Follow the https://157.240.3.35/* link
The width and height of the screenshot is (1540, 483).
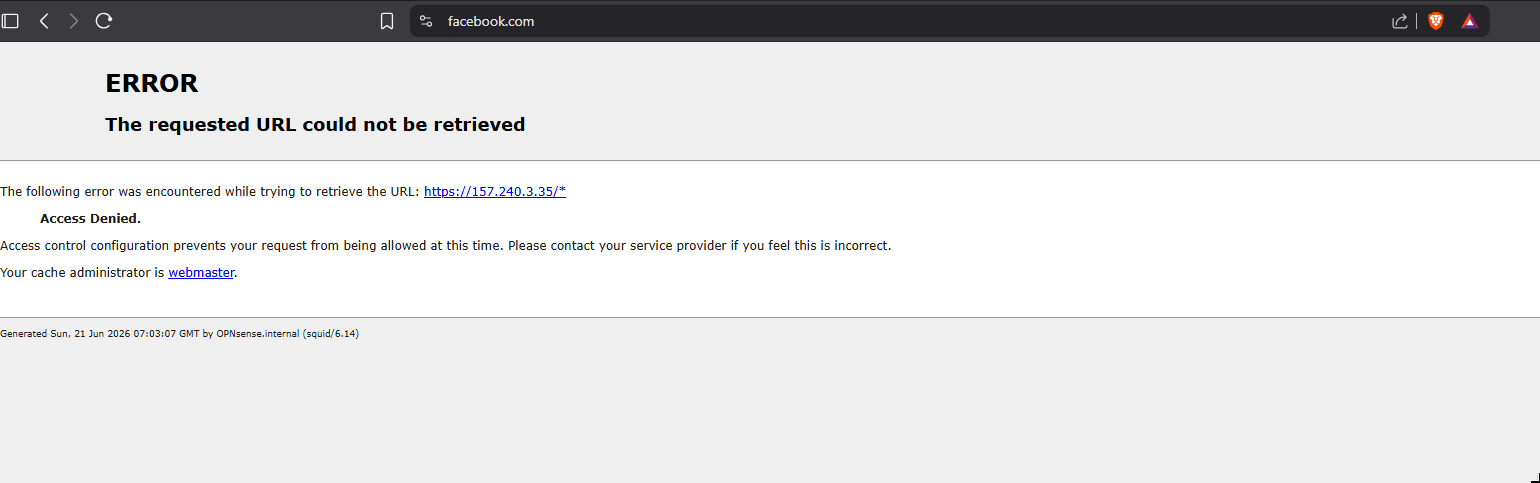pos(495,191)
